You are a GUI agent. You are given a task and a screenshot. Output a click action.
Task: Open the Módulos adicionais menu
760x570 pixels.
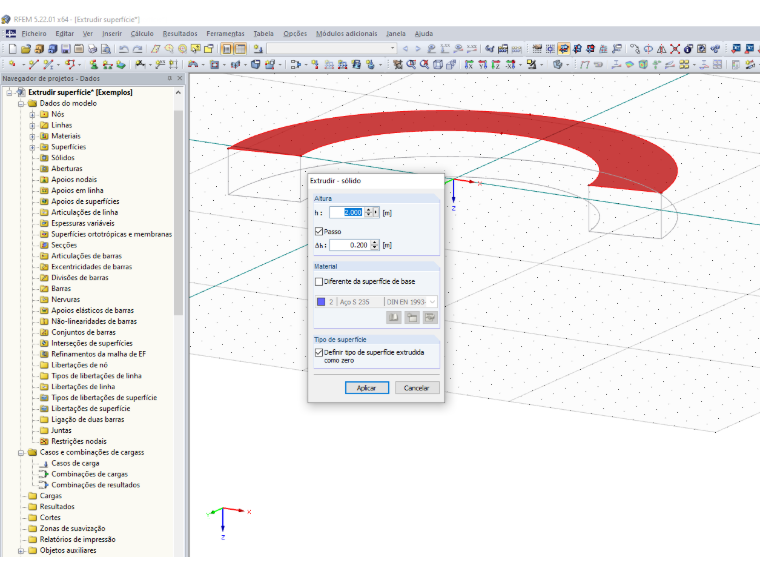[x=347, y=33]
